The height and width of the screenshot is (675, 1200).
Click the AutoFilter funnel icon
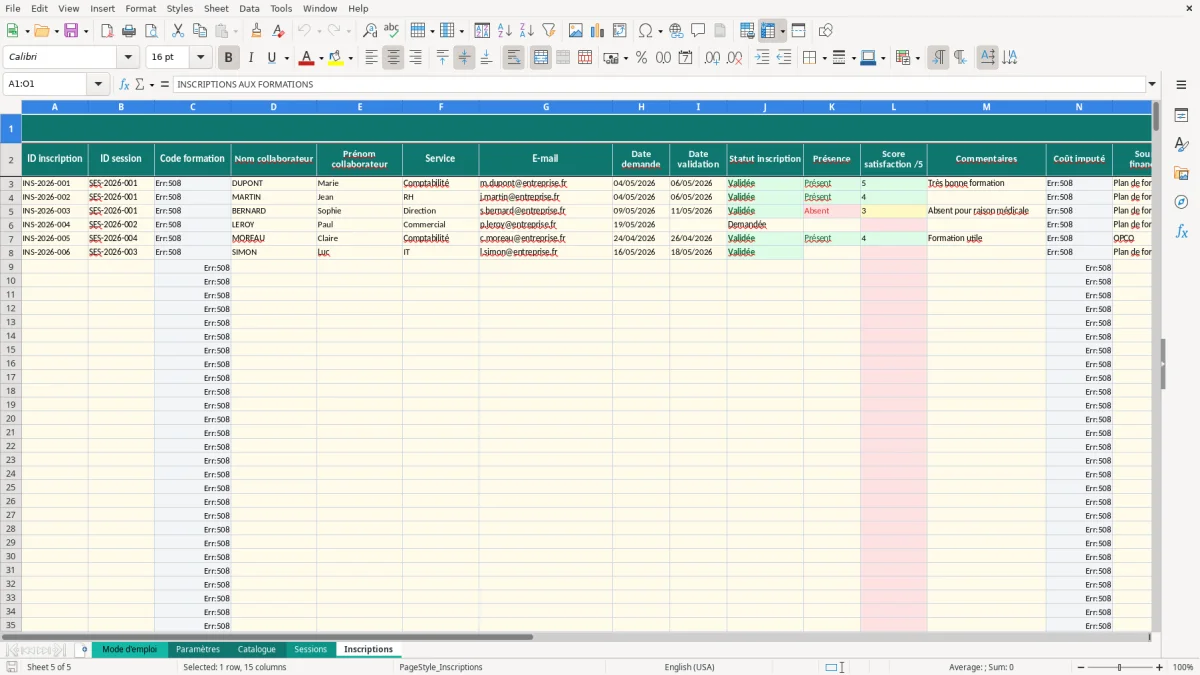point(548,31)
